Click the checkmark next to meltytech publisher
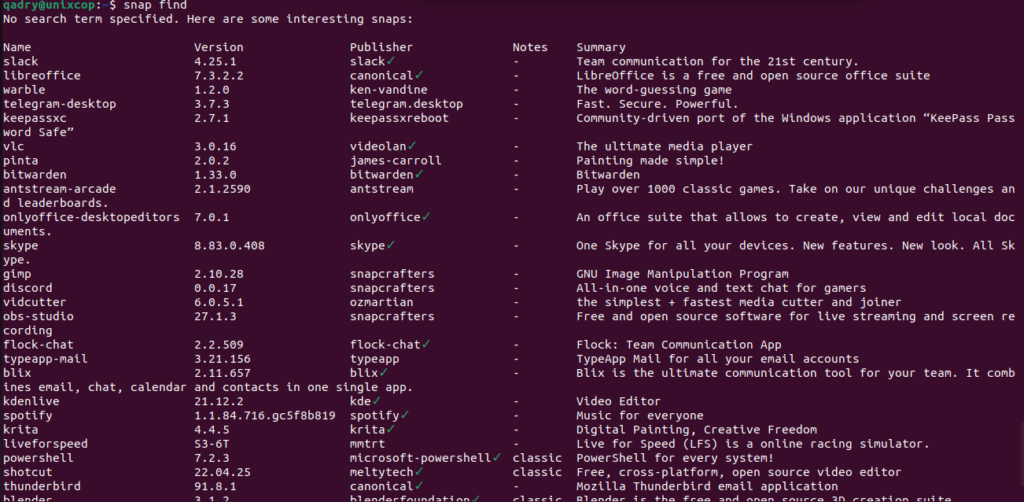 419,471
